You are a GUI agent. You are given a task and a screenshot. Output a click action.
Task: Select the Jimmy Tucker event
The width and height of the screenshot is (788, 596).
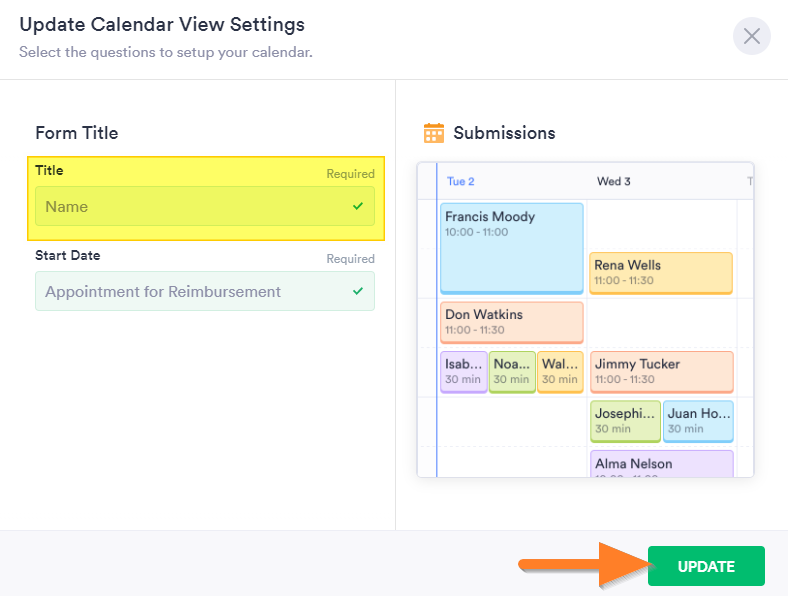pos(661,372)
